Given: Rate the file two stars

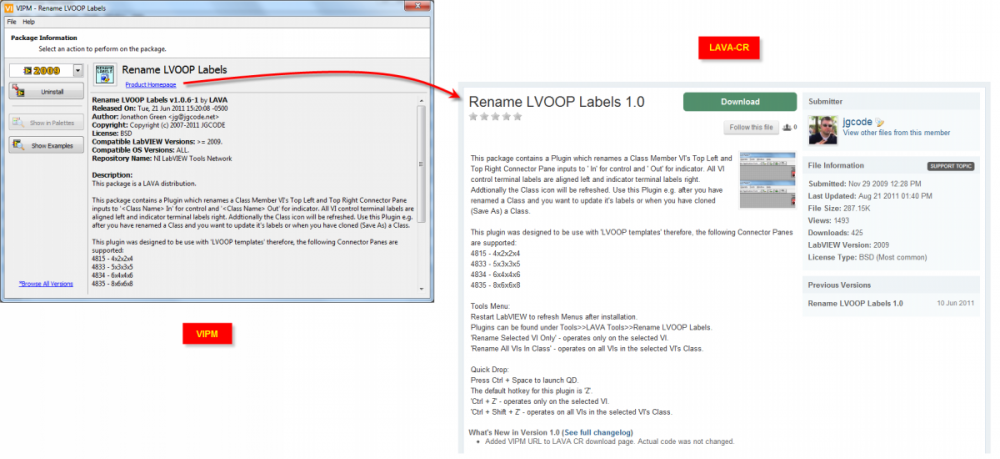Looking at the screenshot, I should click(x=484, y=117).
